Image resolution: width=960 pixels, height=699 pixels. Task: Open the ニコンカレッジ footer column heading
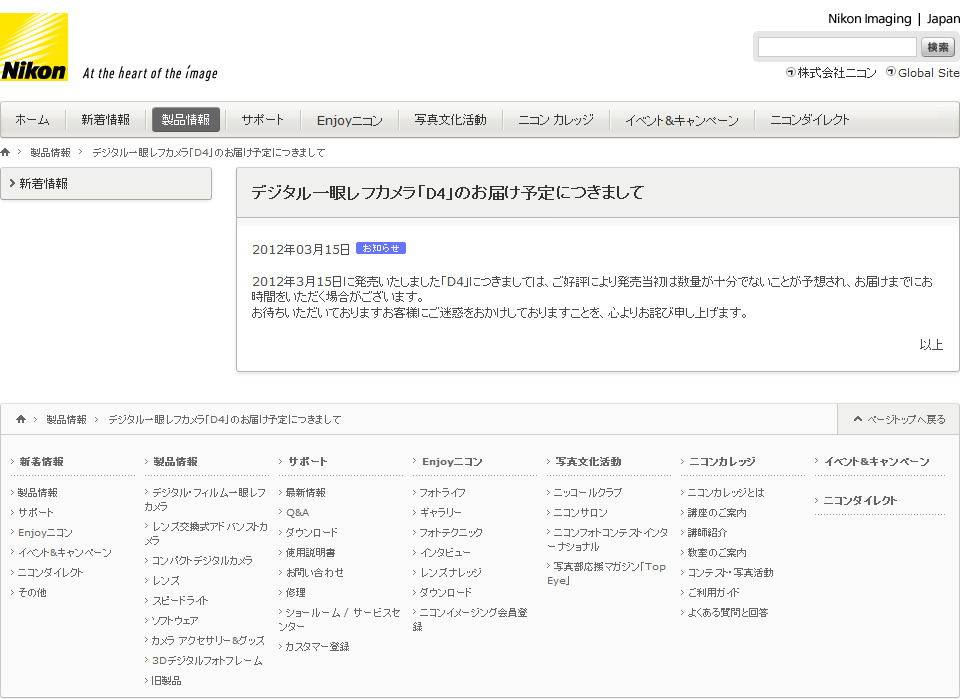(x=722, y=462)
